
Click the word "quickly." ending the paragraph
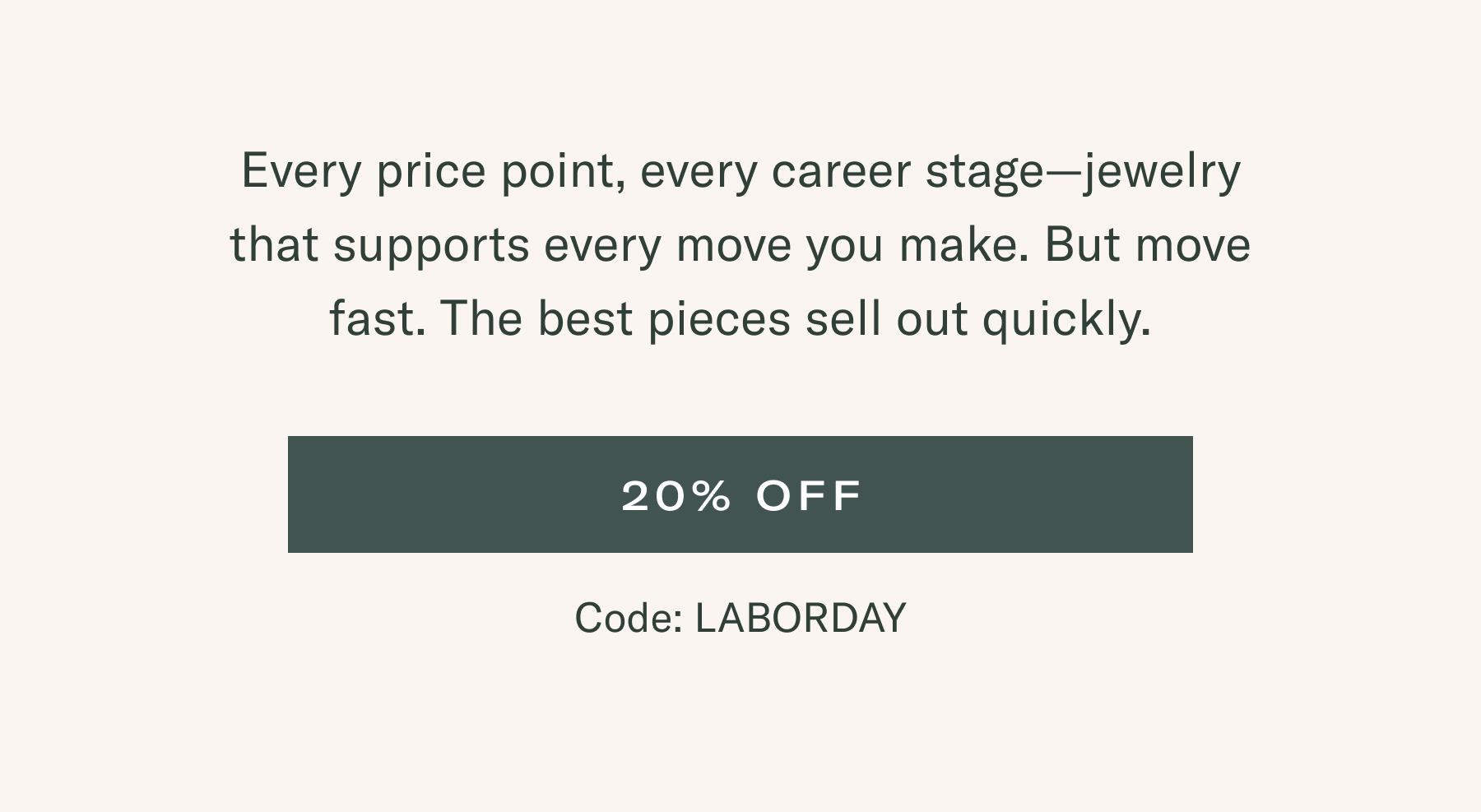point(1066,319)
